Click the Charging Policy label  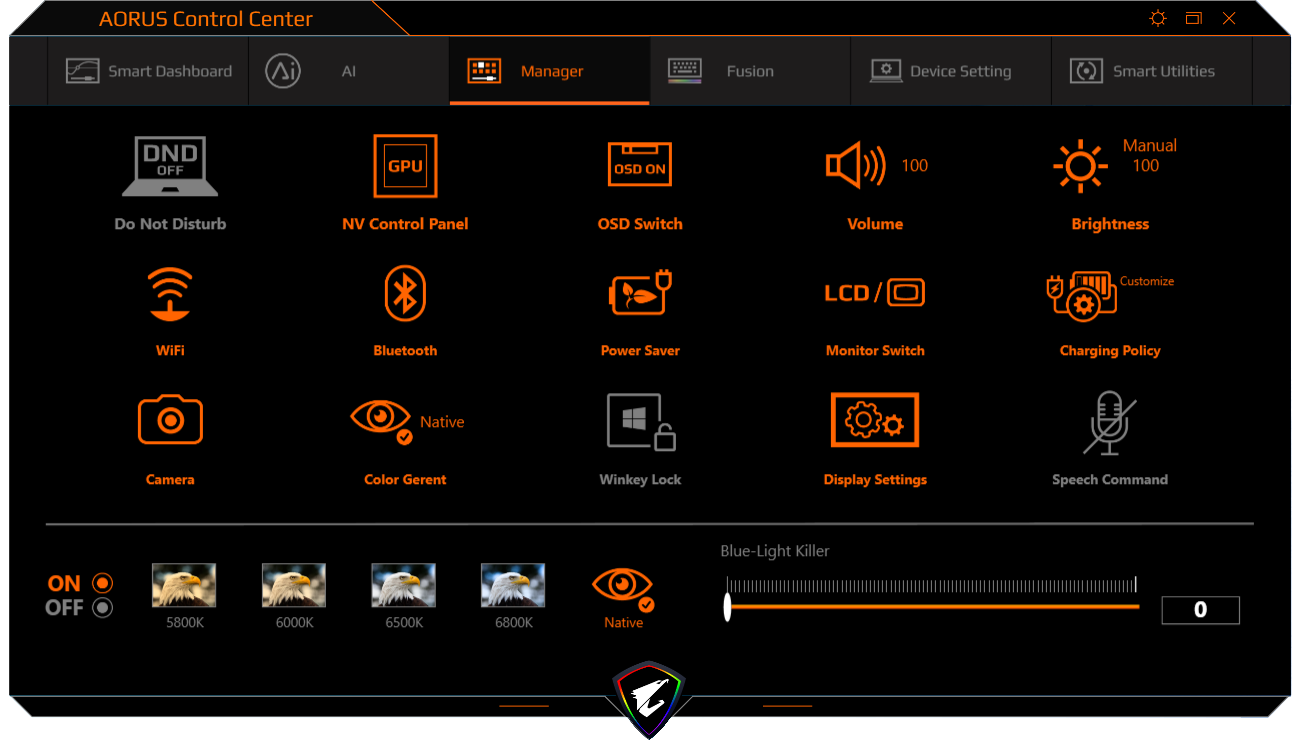click(x=1110, y=351)
